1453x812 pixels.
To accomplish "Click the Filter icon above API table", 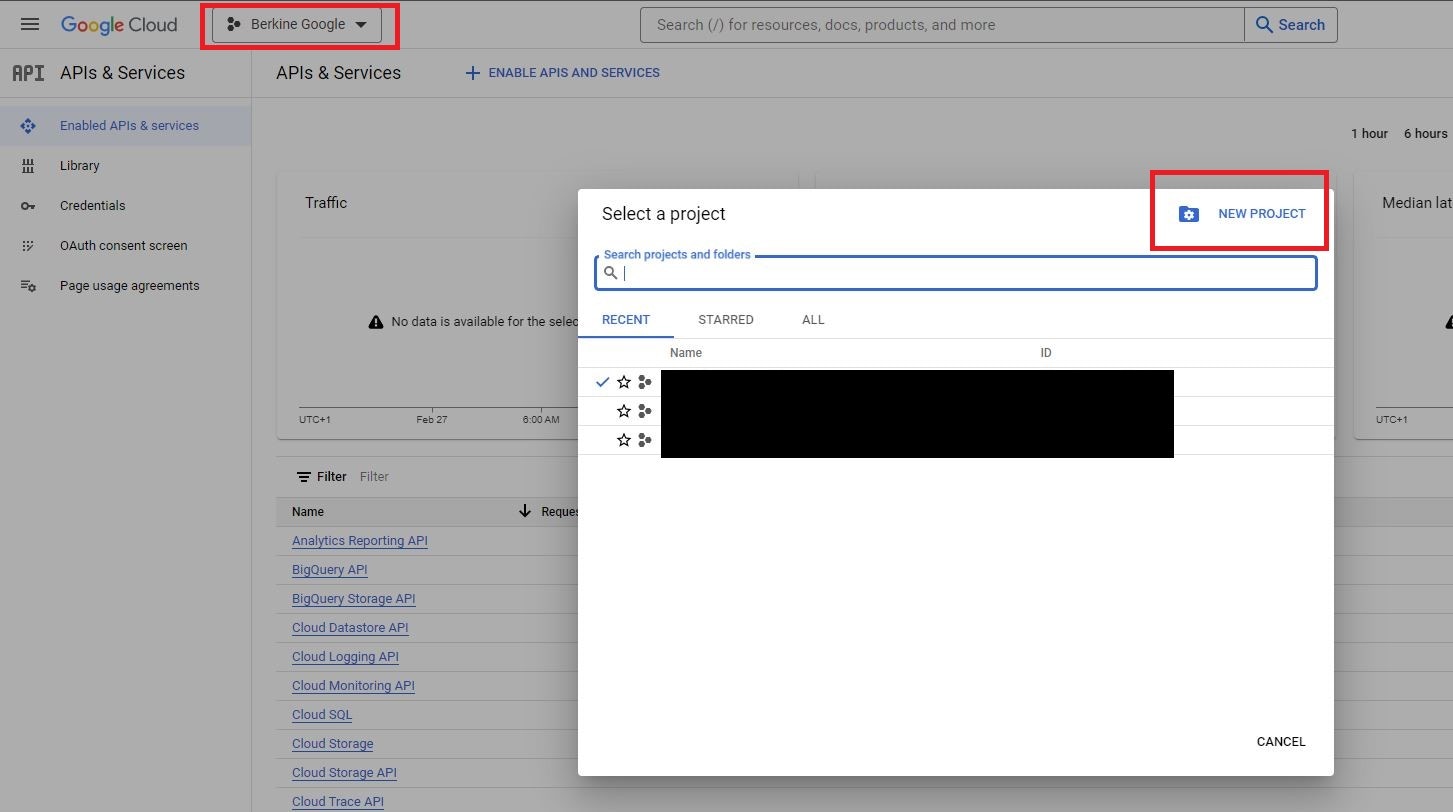I will point(304,477).
